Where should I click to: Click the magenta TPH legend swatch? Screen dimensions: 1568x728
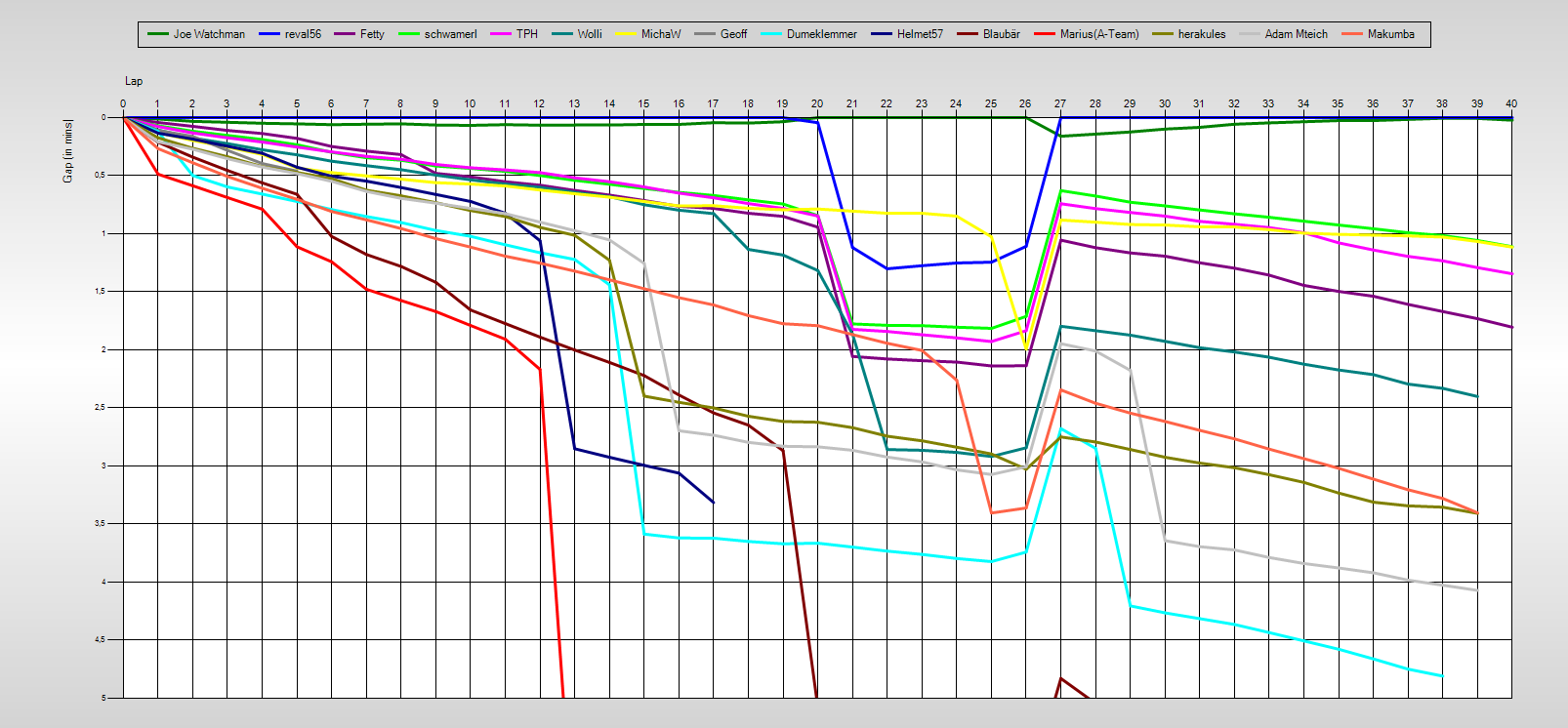(502, 34)
